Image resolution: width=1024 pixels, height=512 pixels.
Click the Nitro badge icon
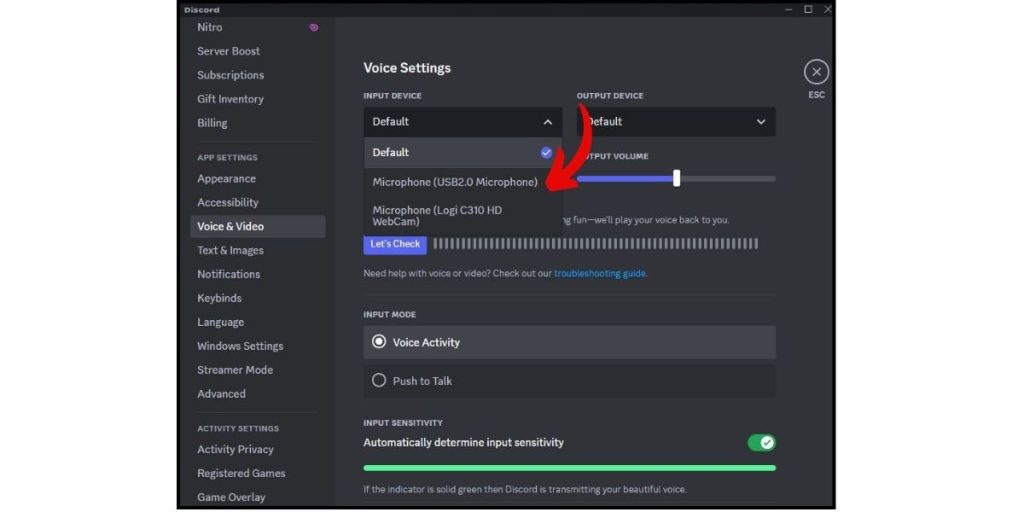(314, 27)
